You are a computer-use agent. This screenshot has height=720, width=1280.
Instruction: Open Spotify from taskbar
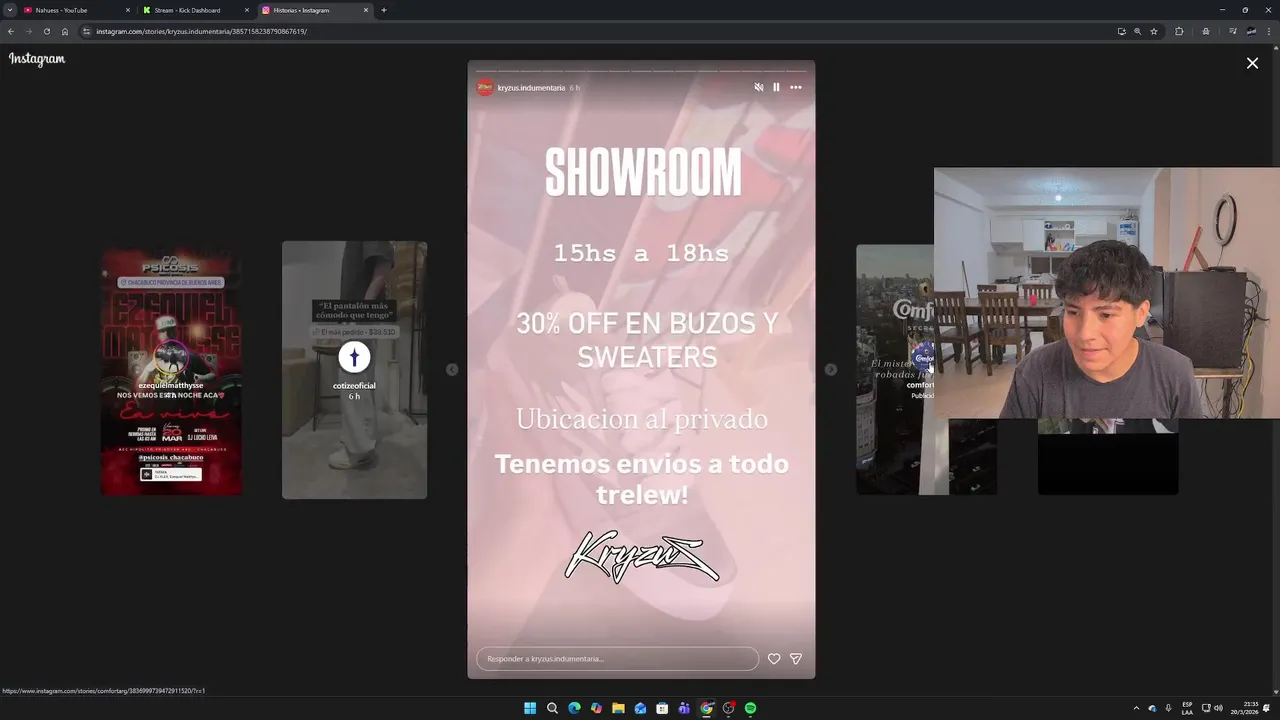click(x=750, y=708)
